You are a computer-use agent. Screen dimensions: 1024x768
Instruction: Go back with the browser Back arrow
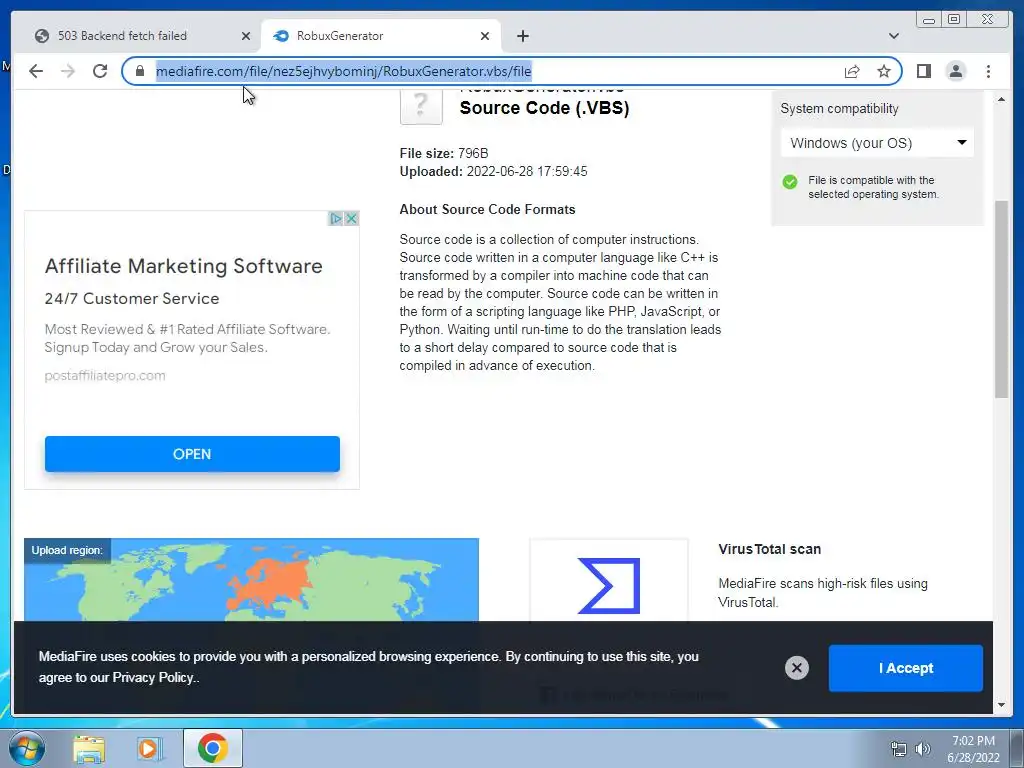pyautogui.click(x=36, y=71)
